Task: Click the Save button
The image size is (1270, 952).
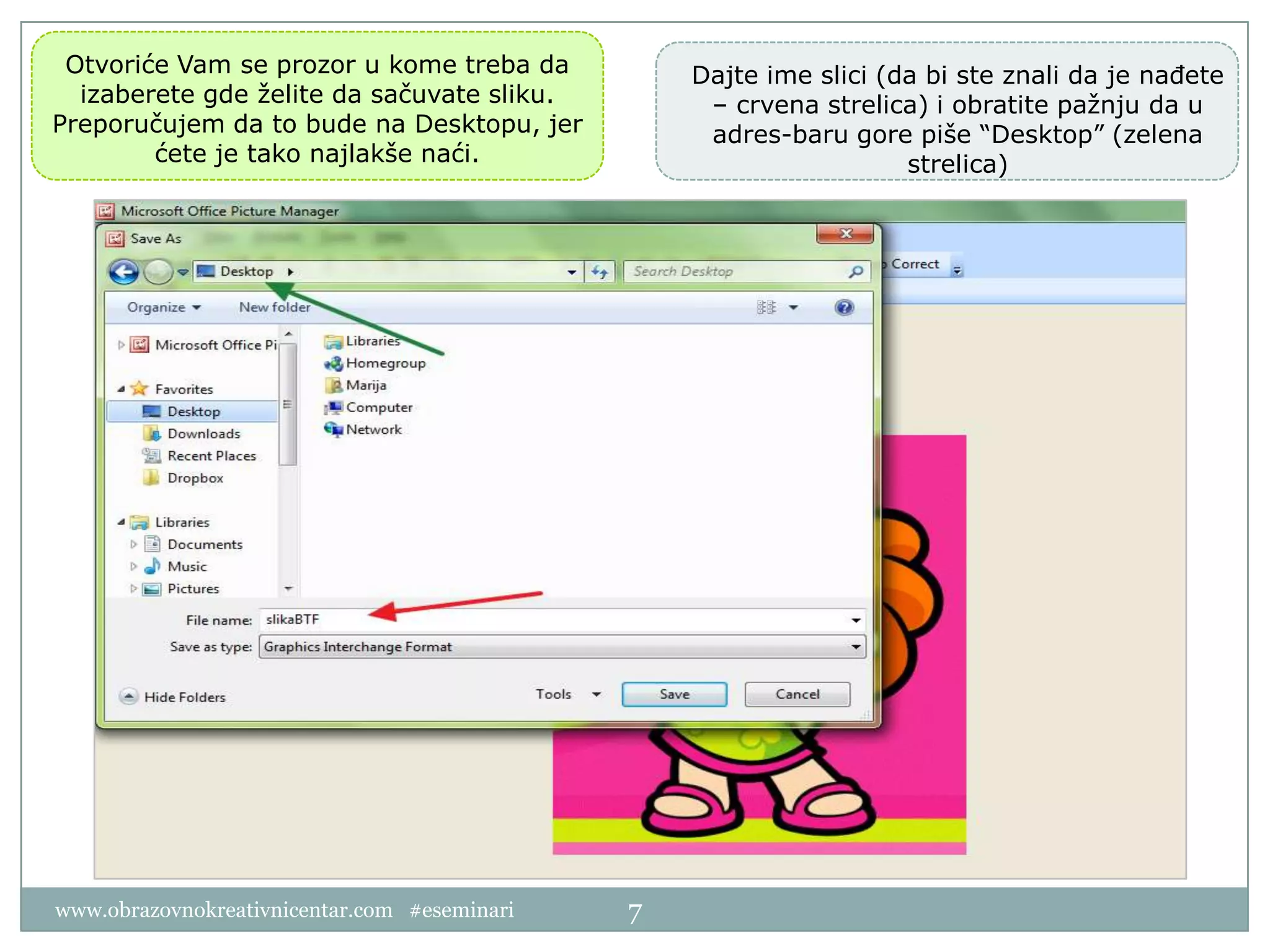Action: click(x=674, y=694)
